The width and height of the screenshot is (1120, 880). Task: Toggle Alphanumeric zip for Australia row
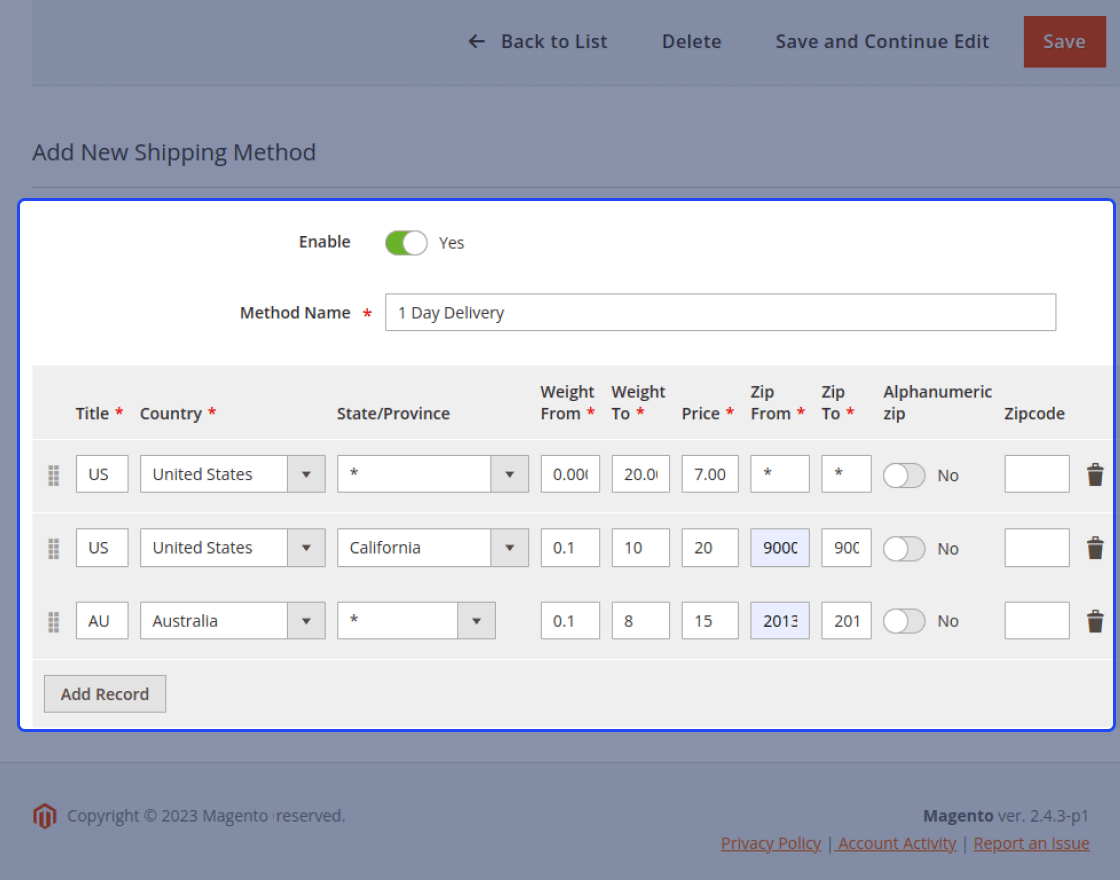904,621
